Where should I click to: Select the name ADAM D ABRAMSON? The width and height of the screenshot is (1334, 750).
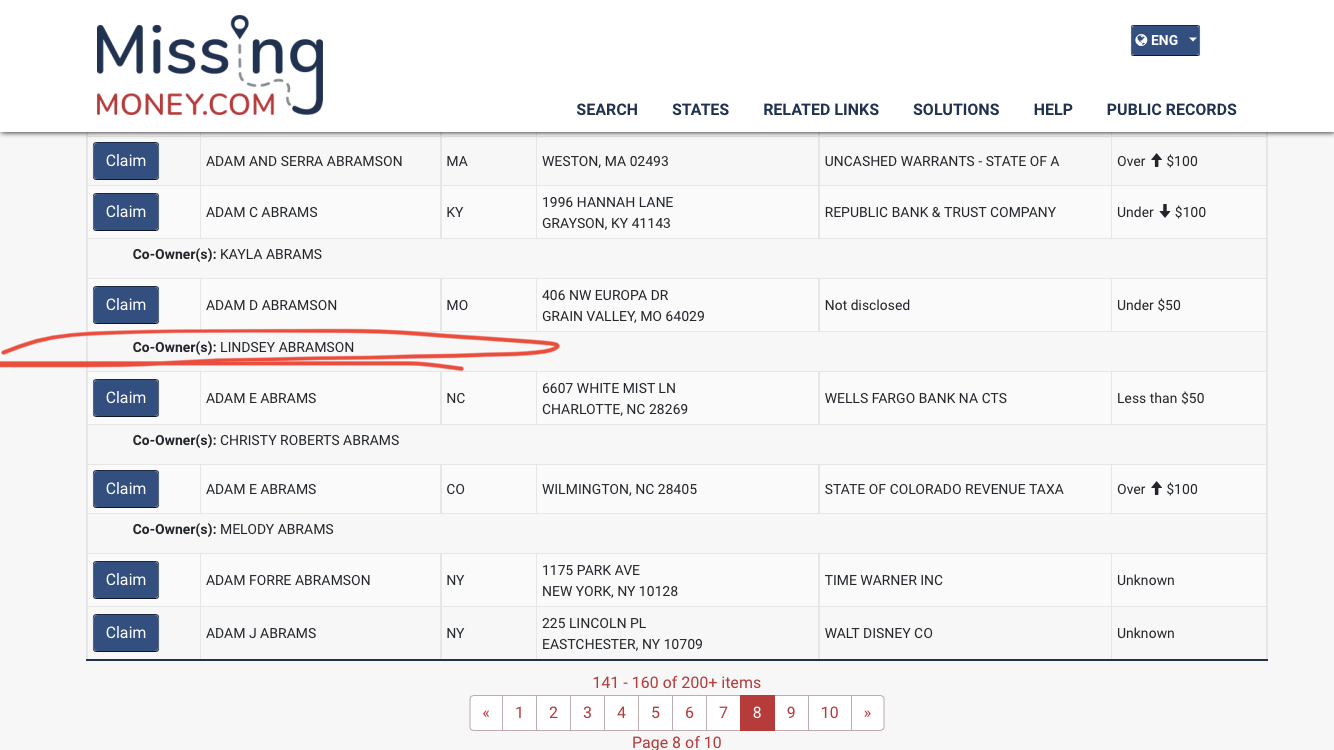[x=271, y=305]
